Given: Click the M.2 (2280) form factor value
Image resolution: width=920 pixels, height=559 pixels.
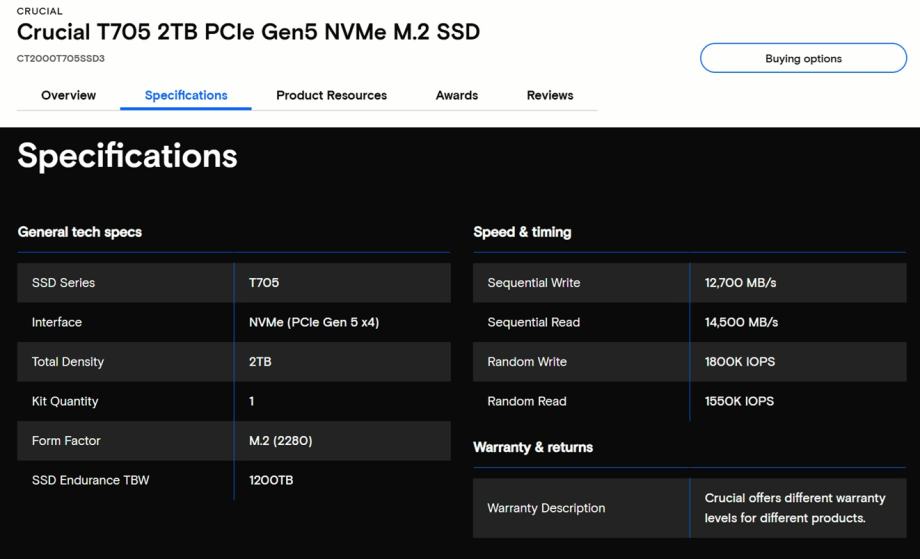Looking at the screenshot, I should point(281,441).
